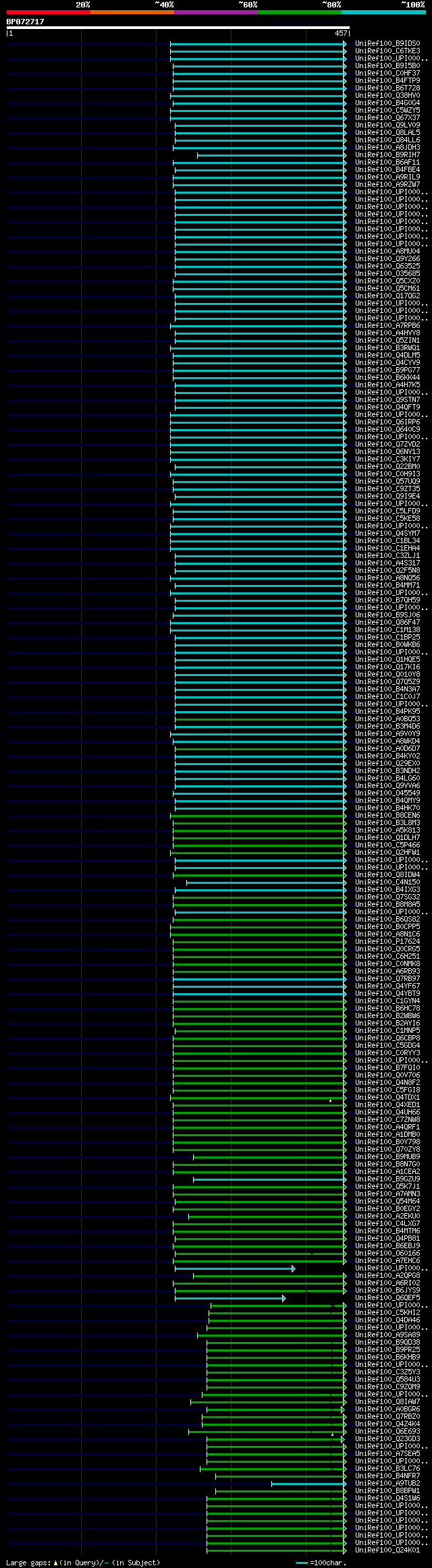Click the =100char. scale legend
Image resolution: width=432 pixels, height=1568 pixels.
[321, 1563]
